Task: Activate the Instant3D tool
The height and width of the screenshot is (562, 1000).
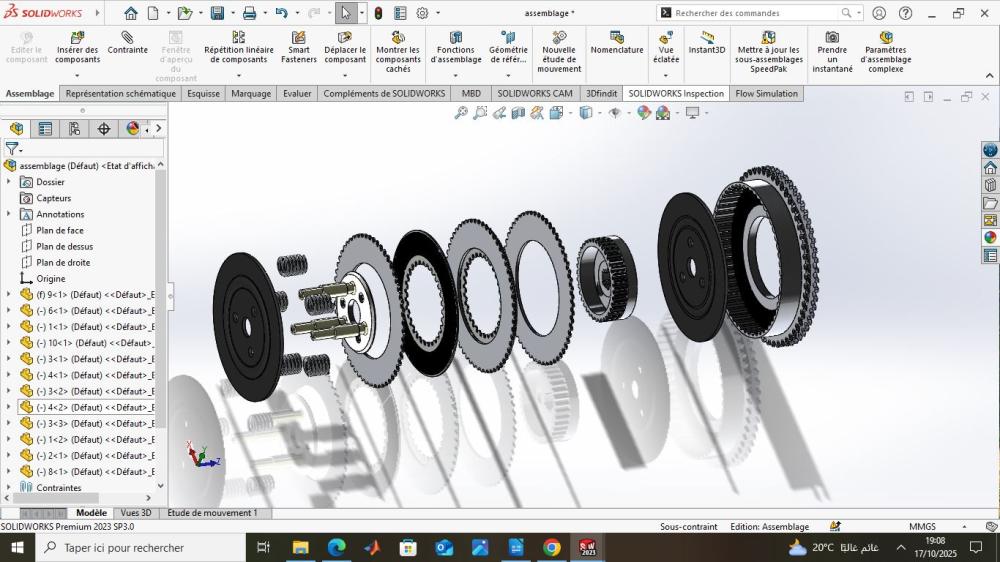Action: coord(707,43)
